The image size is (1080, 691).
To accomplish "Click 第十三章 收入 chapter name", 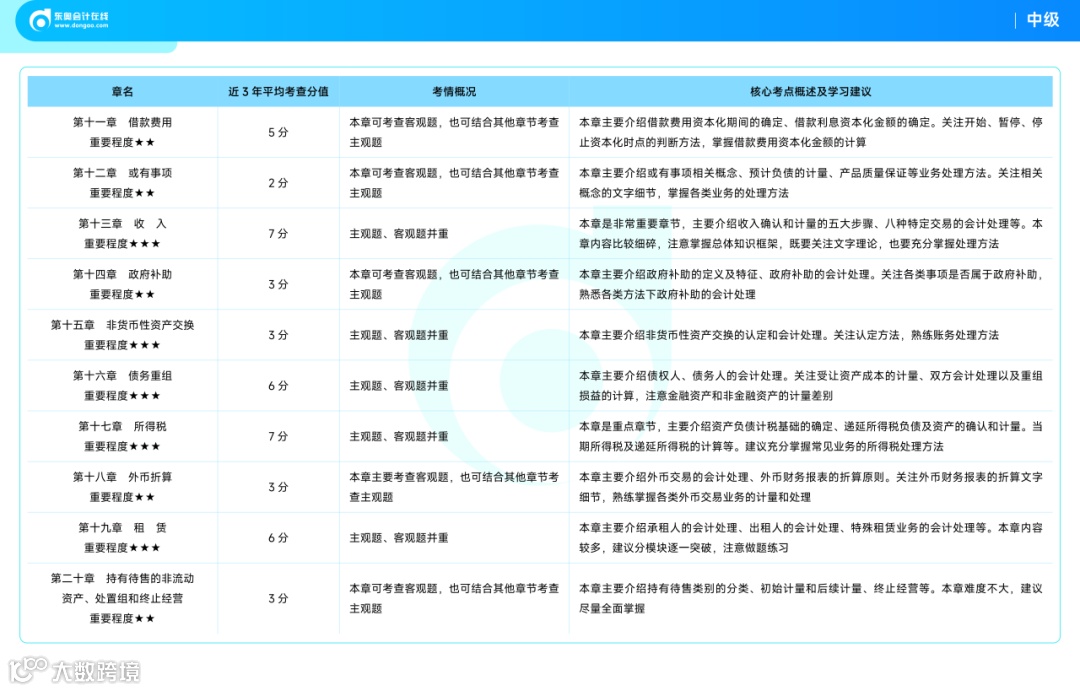I will coord(123,224).
